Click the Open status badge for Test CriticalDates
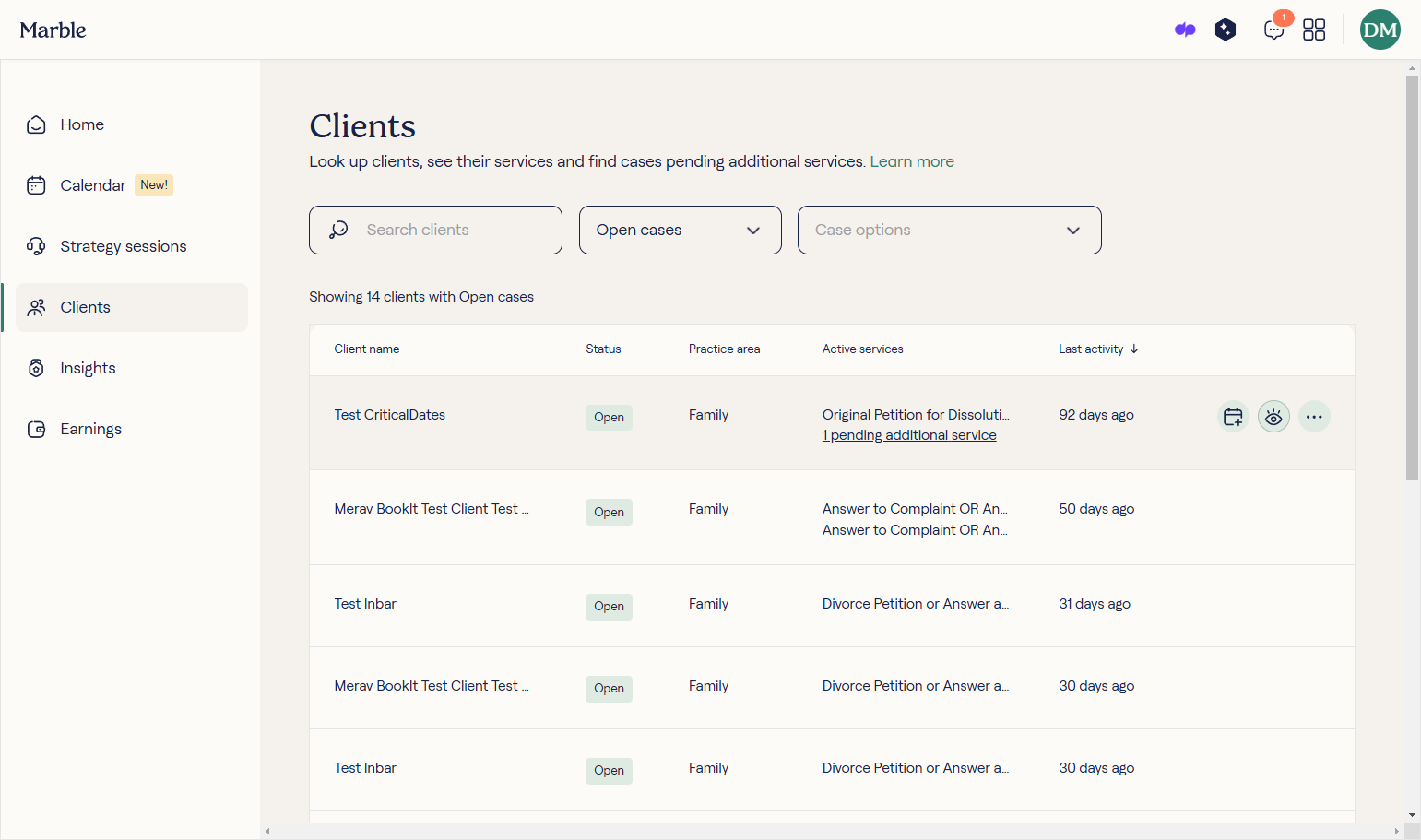The width and height of the screenshot is (1421, 840). [x=609, y=417]
